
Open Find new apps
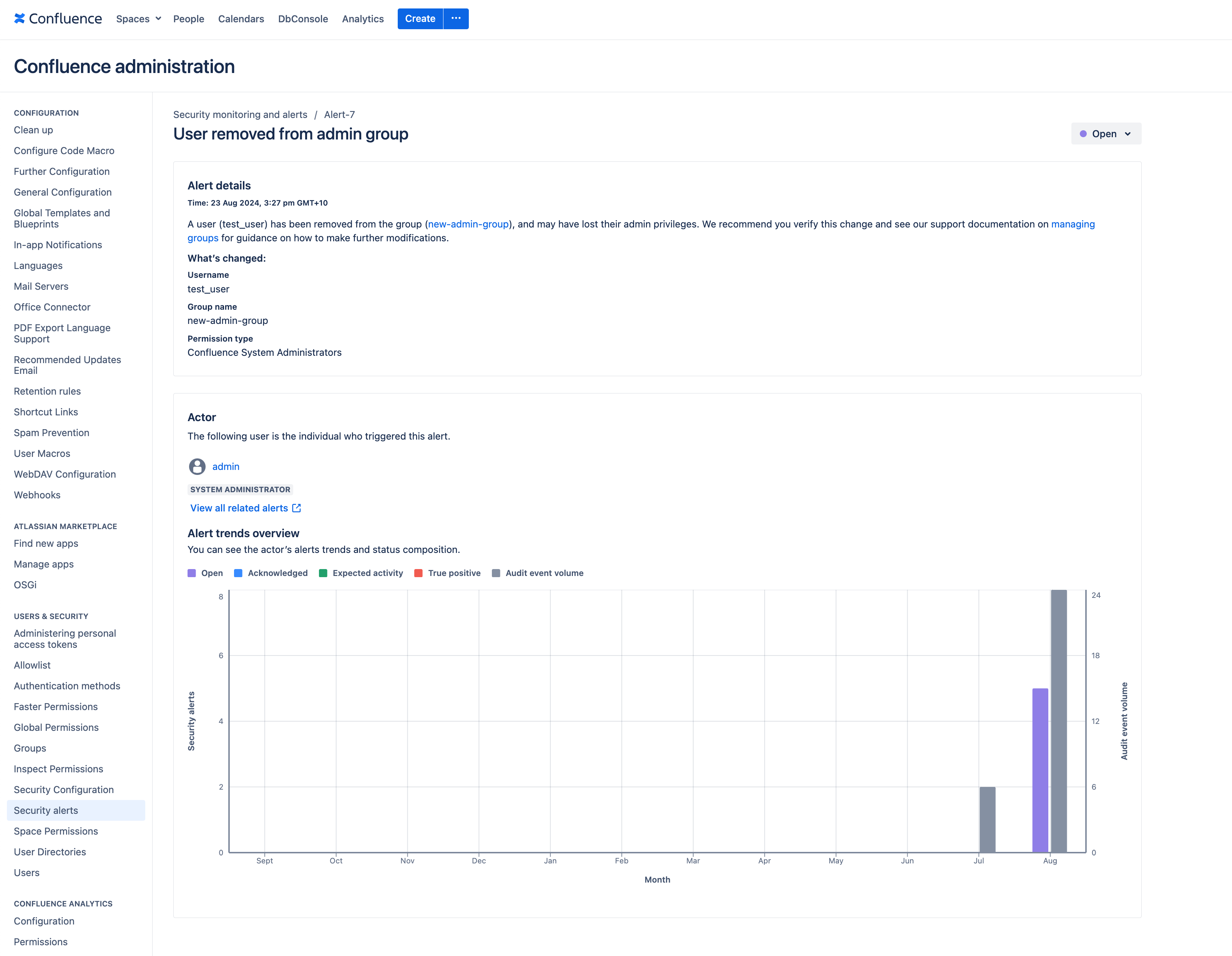click(x=46, y=544)
